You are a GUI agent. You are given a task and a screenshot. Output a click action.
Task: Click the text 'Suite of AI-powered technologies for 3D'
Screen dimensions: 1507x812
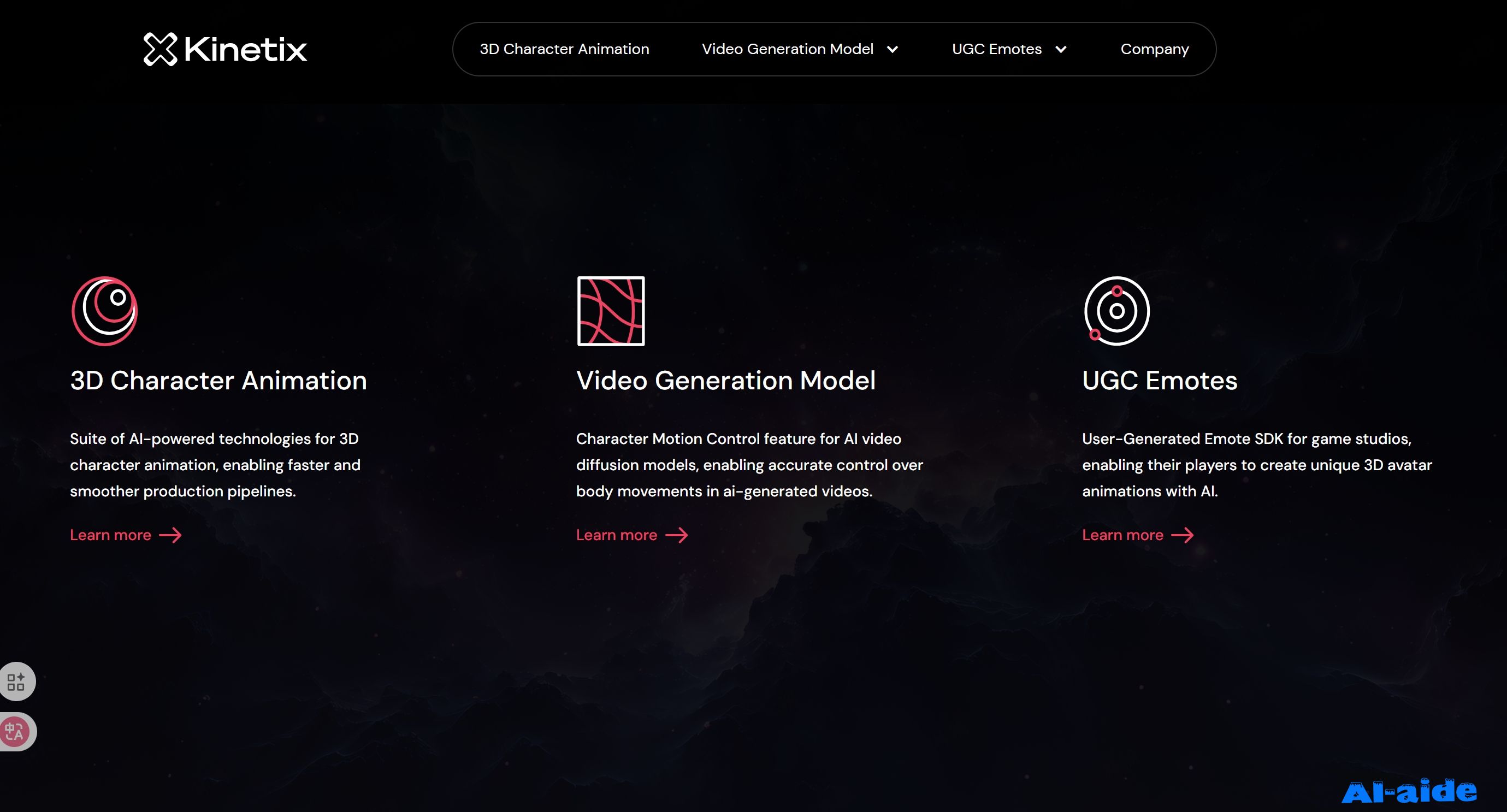214,438
